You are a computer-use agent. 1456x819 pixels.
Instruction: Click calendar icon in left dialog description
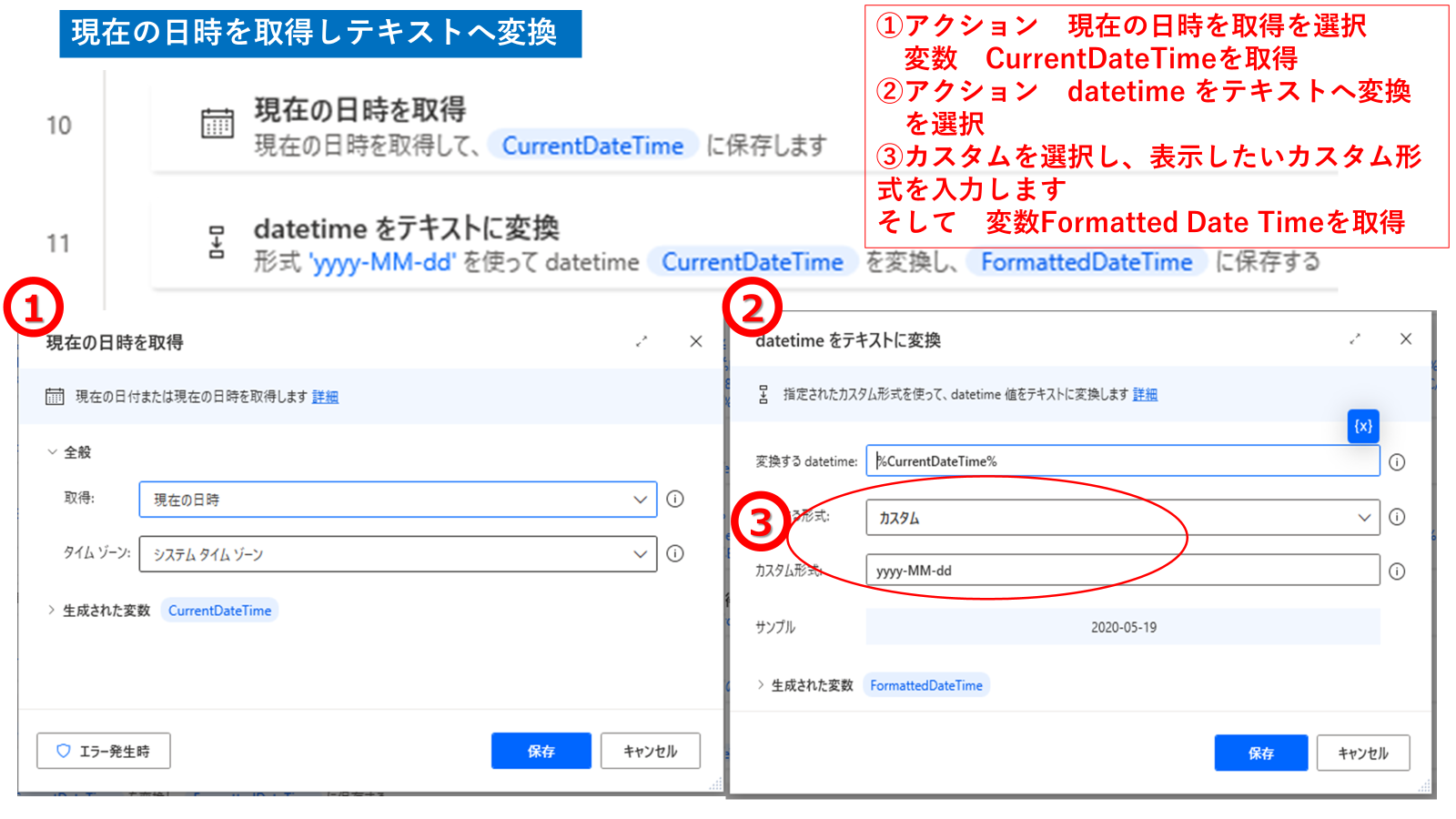(x=55, y=397)
